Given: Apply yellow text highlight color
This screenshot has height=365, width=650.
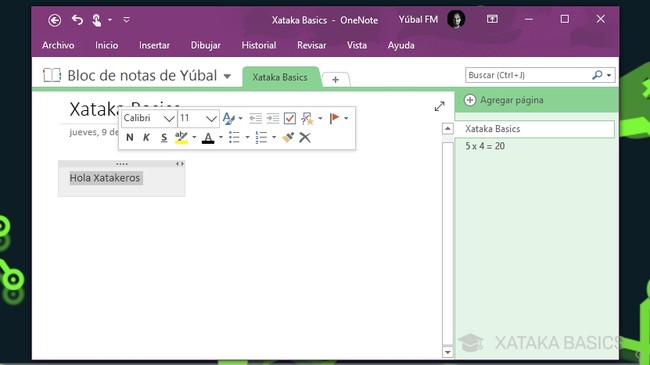Looking at the screenshot, I should click(x=181, y=137).
